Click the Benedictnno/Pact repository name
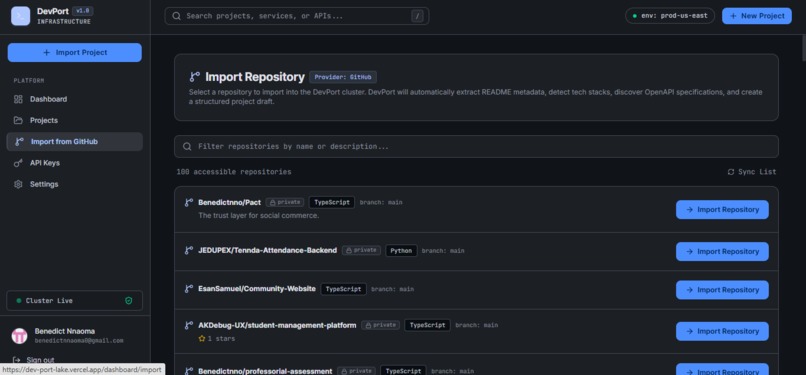This screenshot has height=375, width=806. click(x=229, y=202)
